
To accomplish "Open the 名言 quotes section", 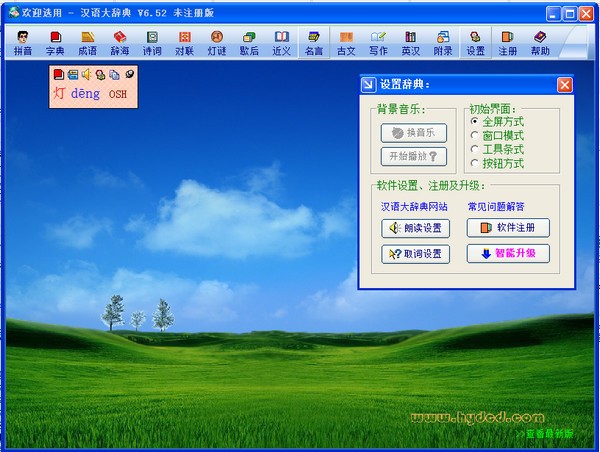I will point(314,43).
